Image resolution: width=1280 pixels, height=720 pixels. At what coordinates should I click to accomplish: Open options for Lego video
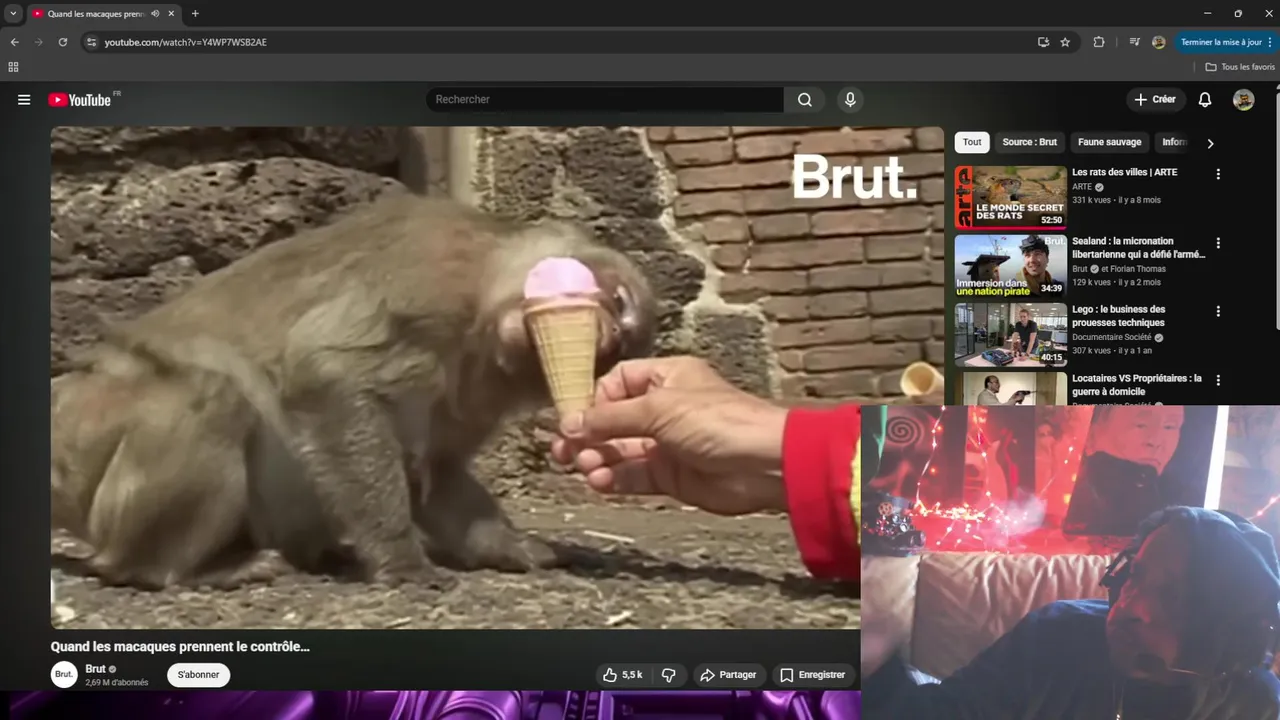click(x=1218, y=311)
